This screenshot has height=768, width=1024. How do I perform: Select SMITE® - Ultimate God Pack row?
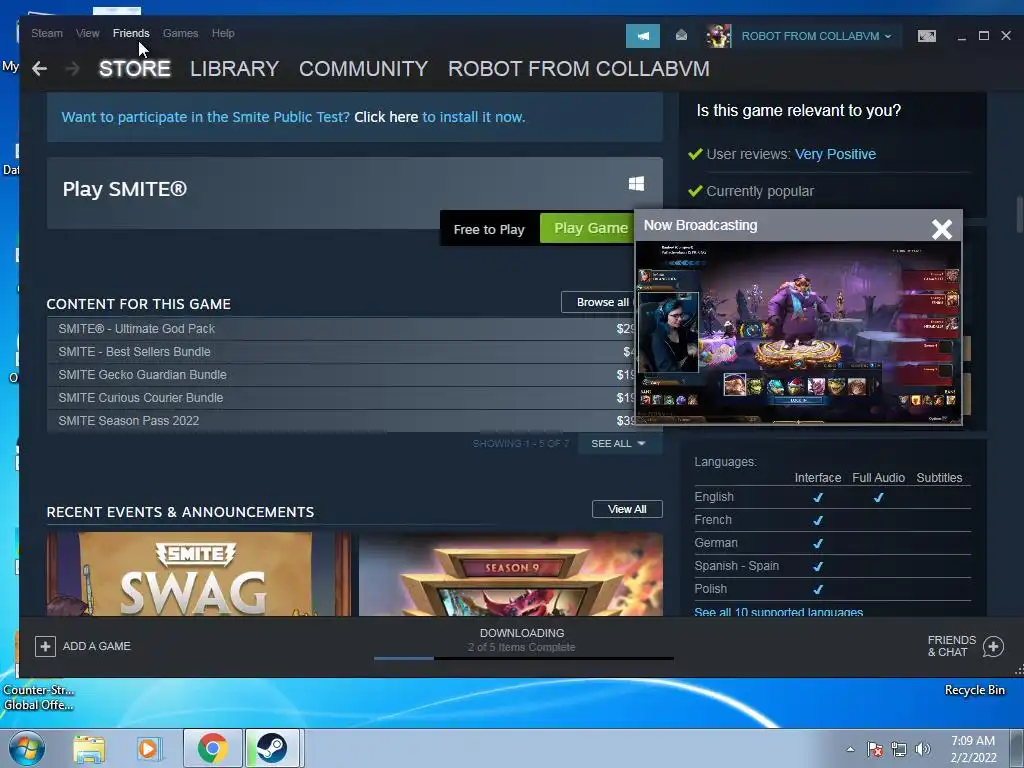tap(340, 328)
